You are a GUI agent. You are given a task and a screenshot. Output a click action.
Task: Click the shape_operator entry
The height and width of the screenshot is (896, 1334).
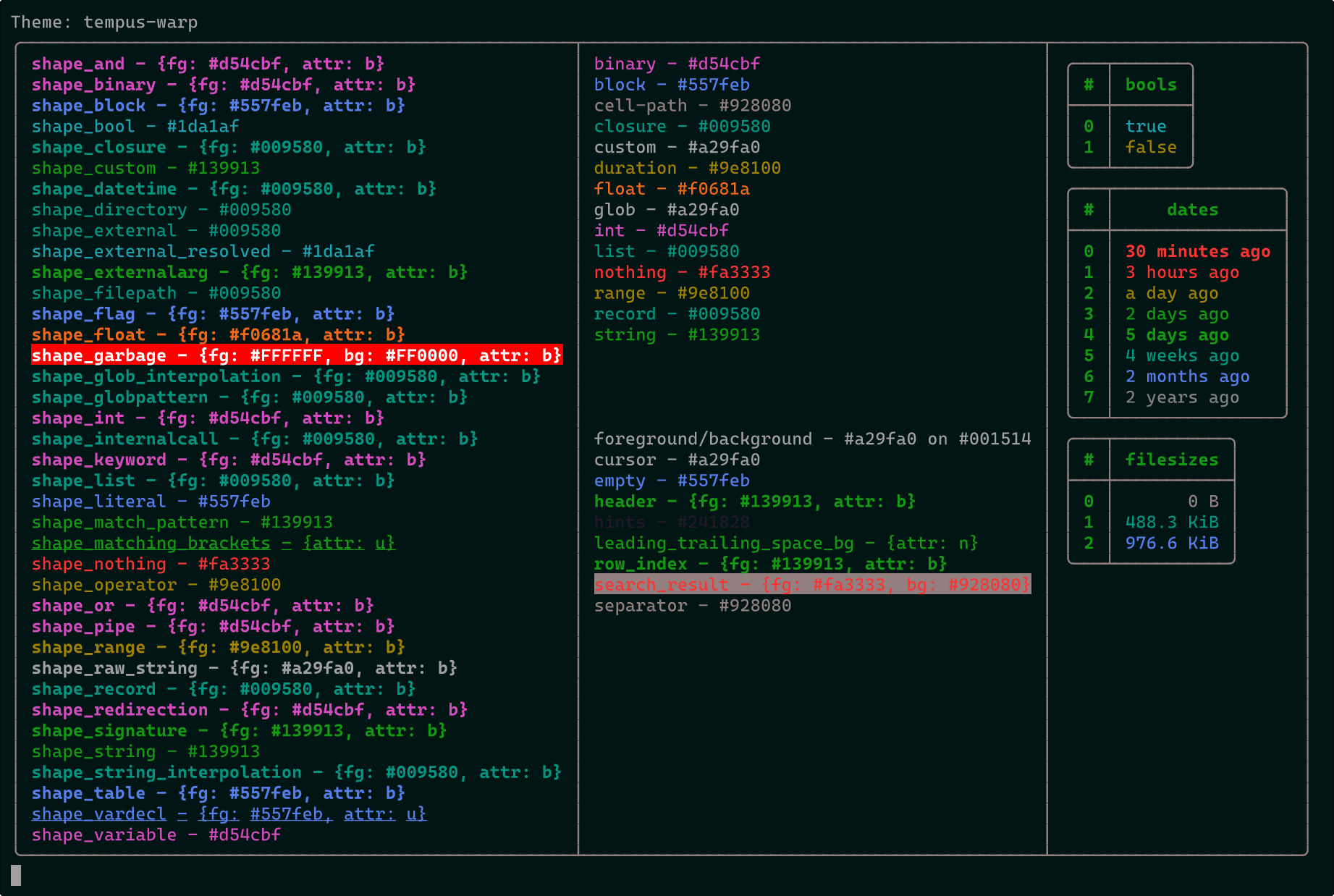[x=156, y=585]
